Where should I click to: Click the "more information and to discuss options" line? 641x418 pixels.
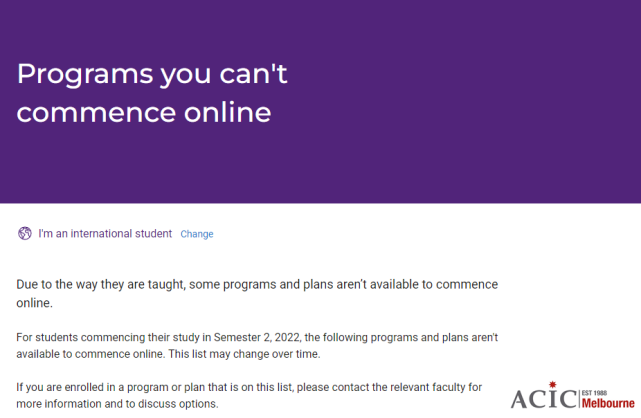(x=117, y=404)
